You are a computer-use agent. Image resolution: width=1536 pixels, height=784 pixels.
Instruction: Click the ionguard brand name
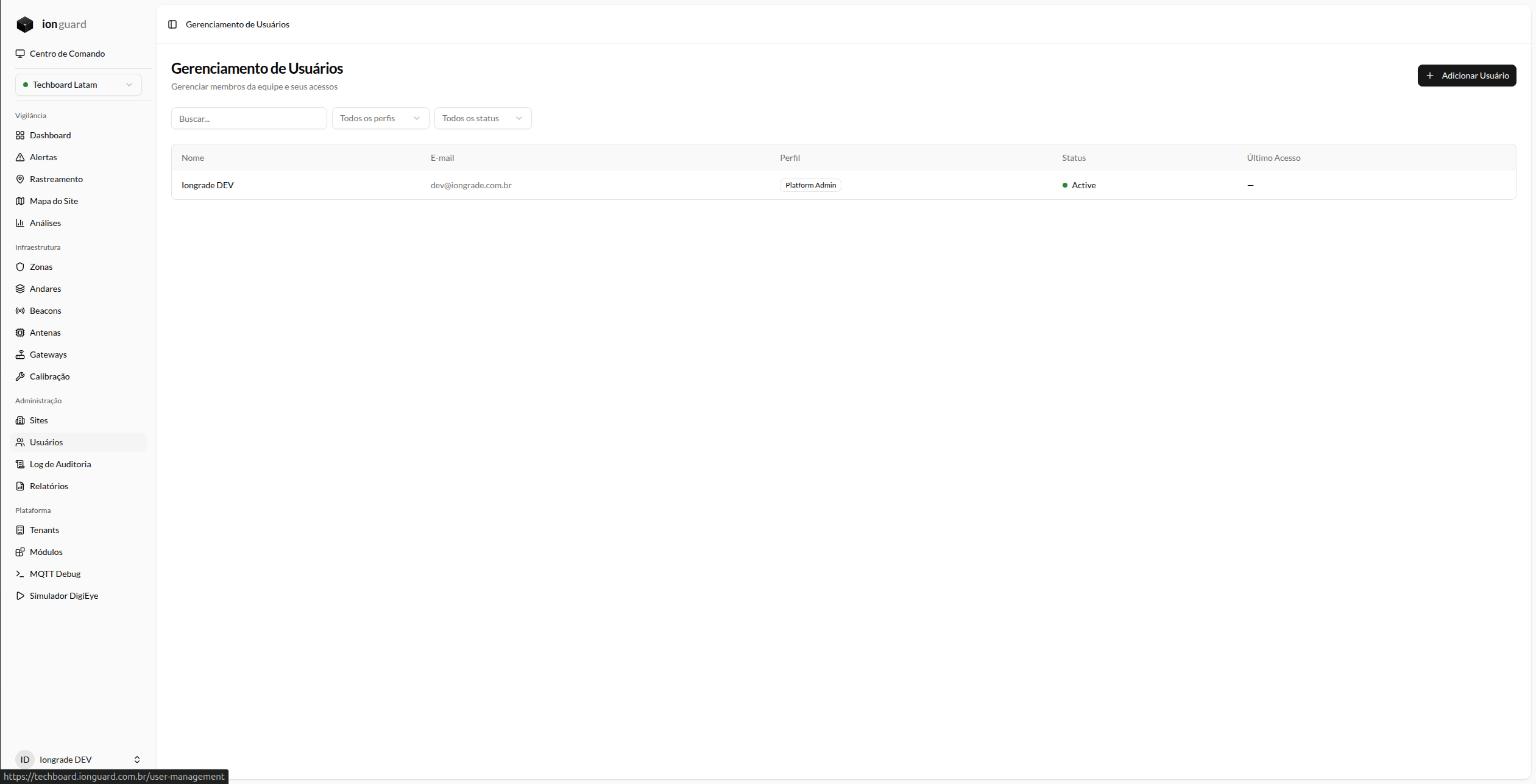64,24
